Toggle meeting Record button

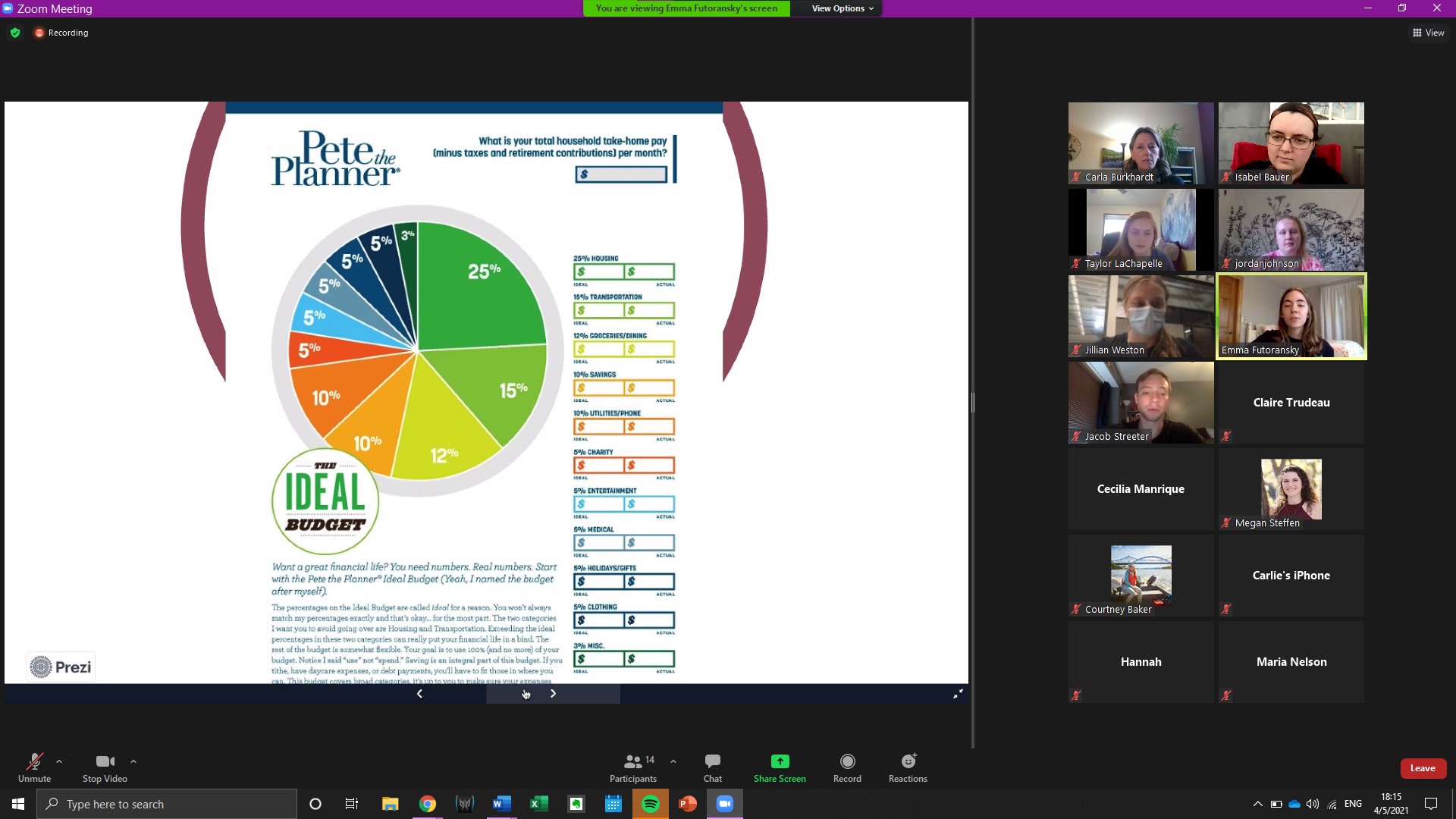pos(847,767)
